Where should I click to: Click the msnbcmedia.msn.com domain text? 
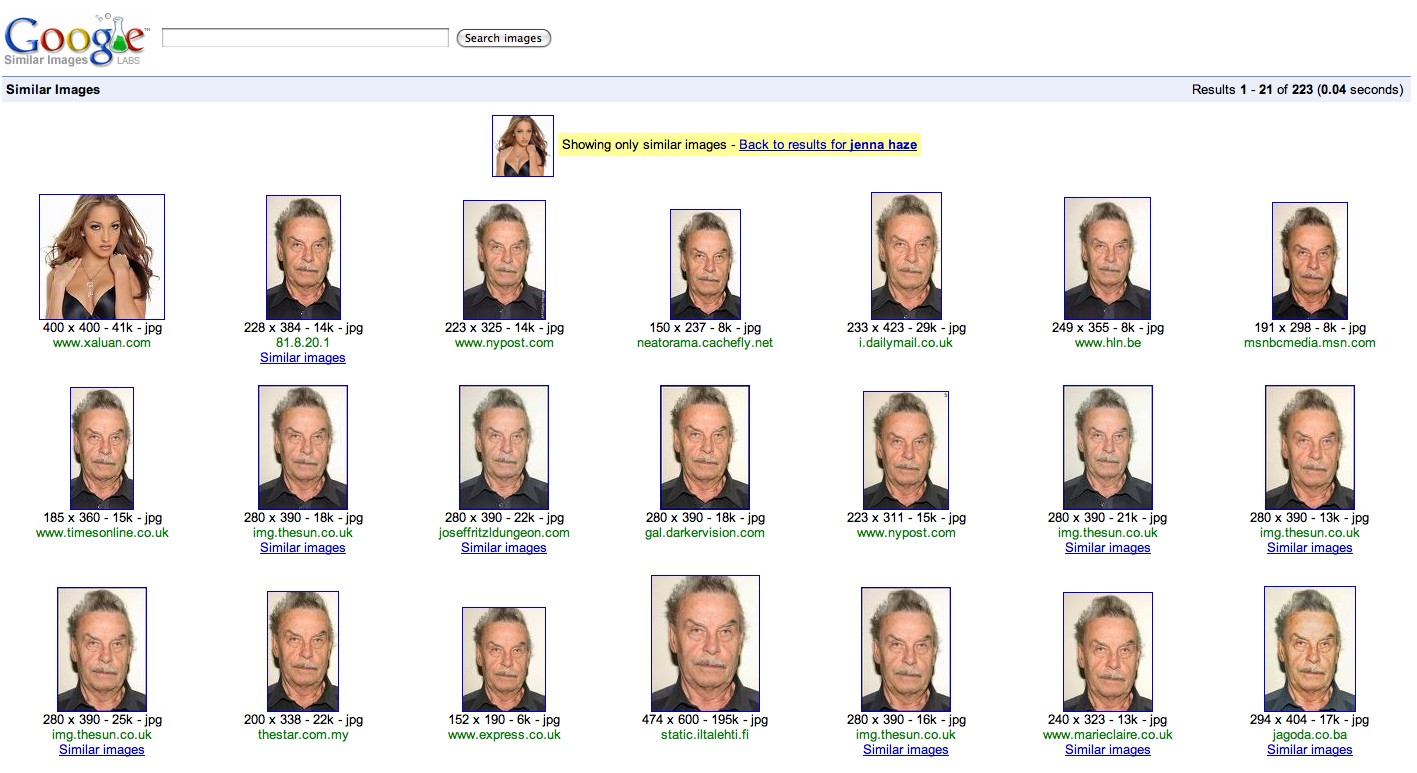[1309, 343]
